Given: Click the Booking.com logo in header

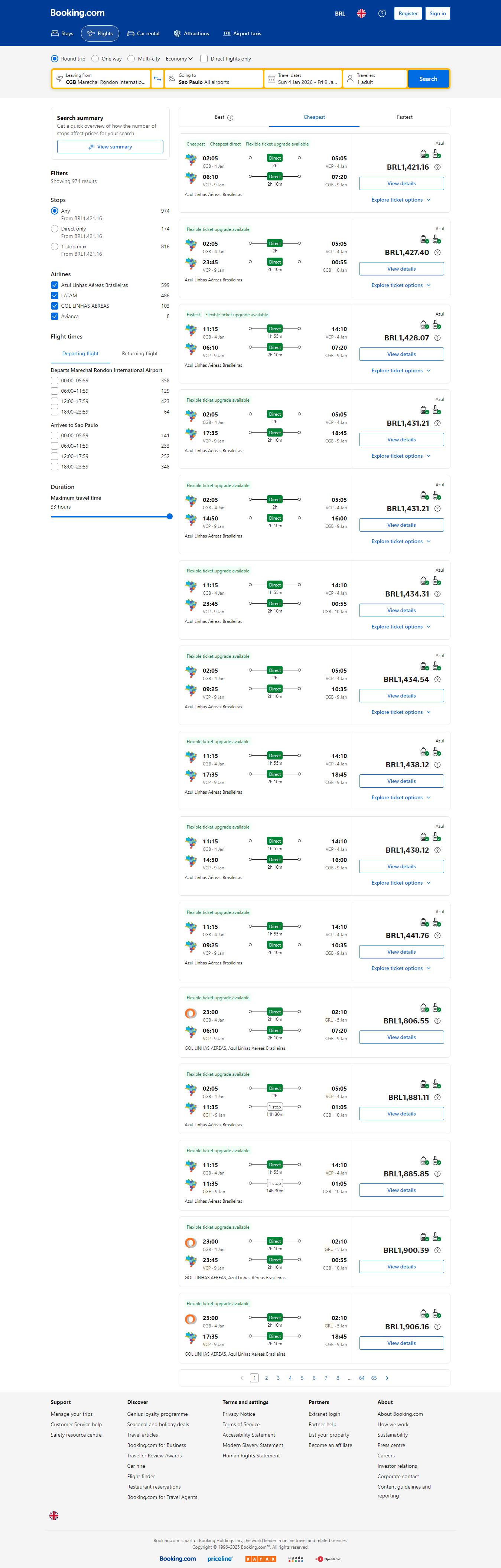Looking at the screenshot, I should [77, 13].
